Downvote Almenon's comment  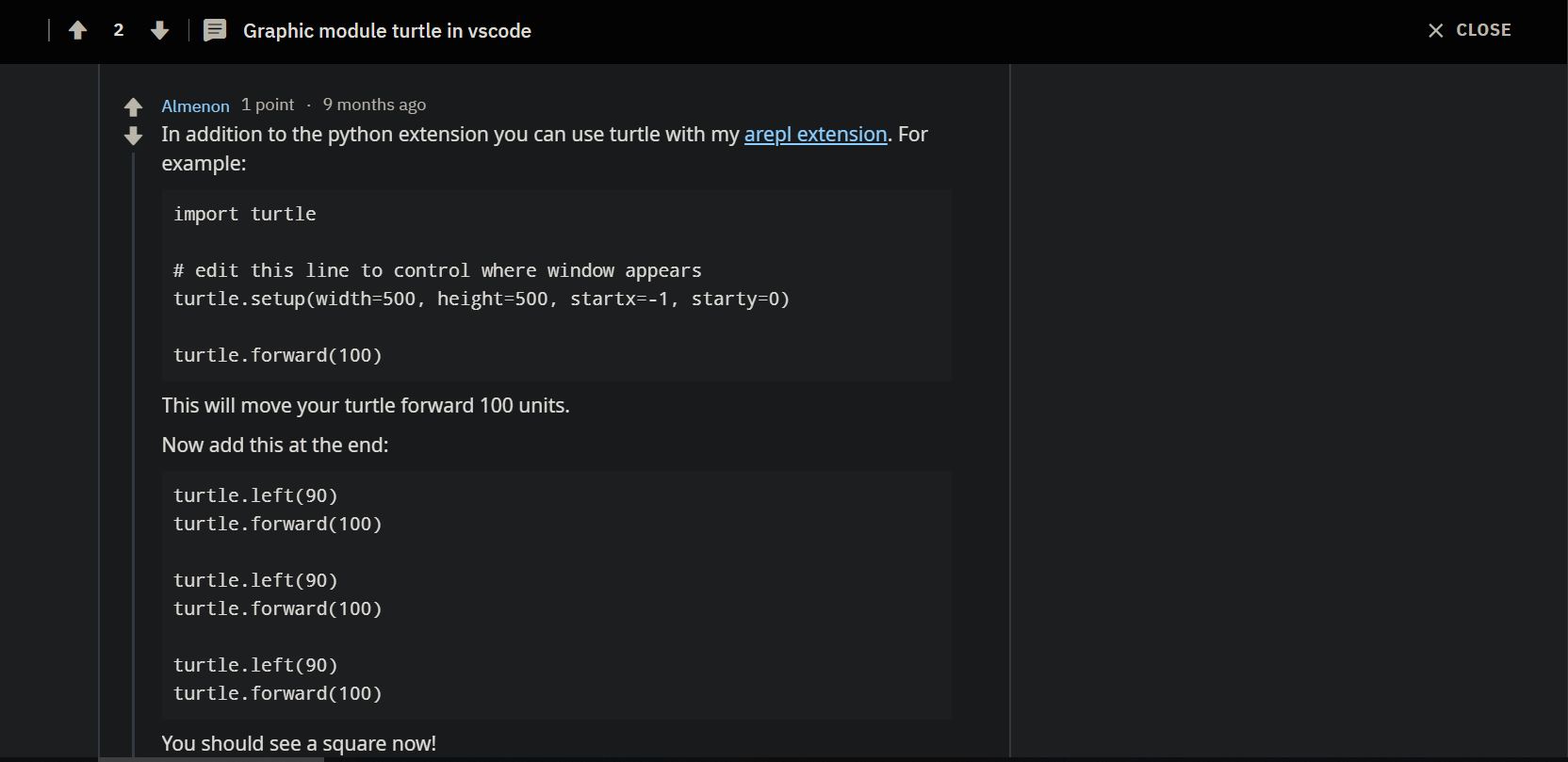(133, 137)
